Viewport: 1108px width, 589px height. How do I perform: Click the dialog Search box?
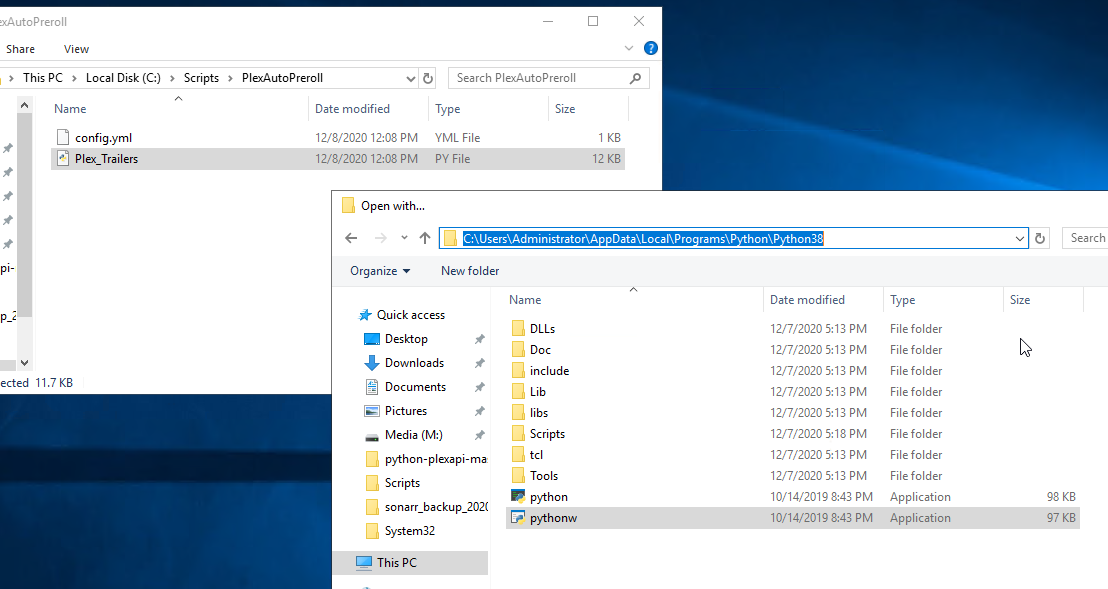coord(1087,238)
